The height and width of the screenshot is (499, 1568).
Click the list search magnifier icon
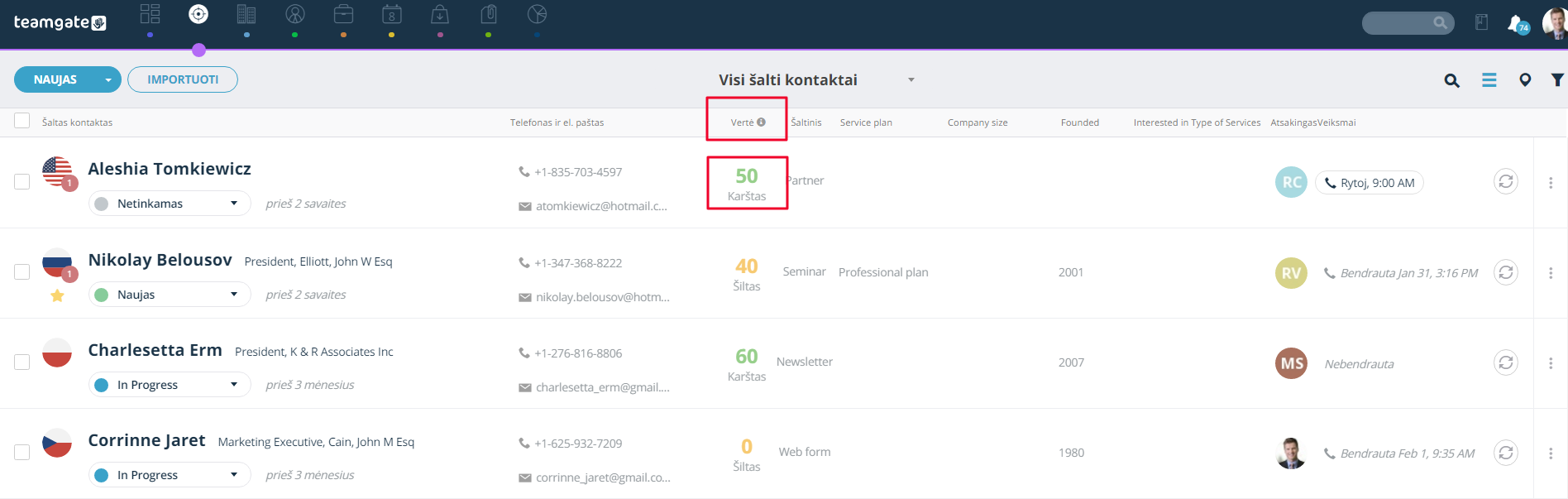(1451, 80)
